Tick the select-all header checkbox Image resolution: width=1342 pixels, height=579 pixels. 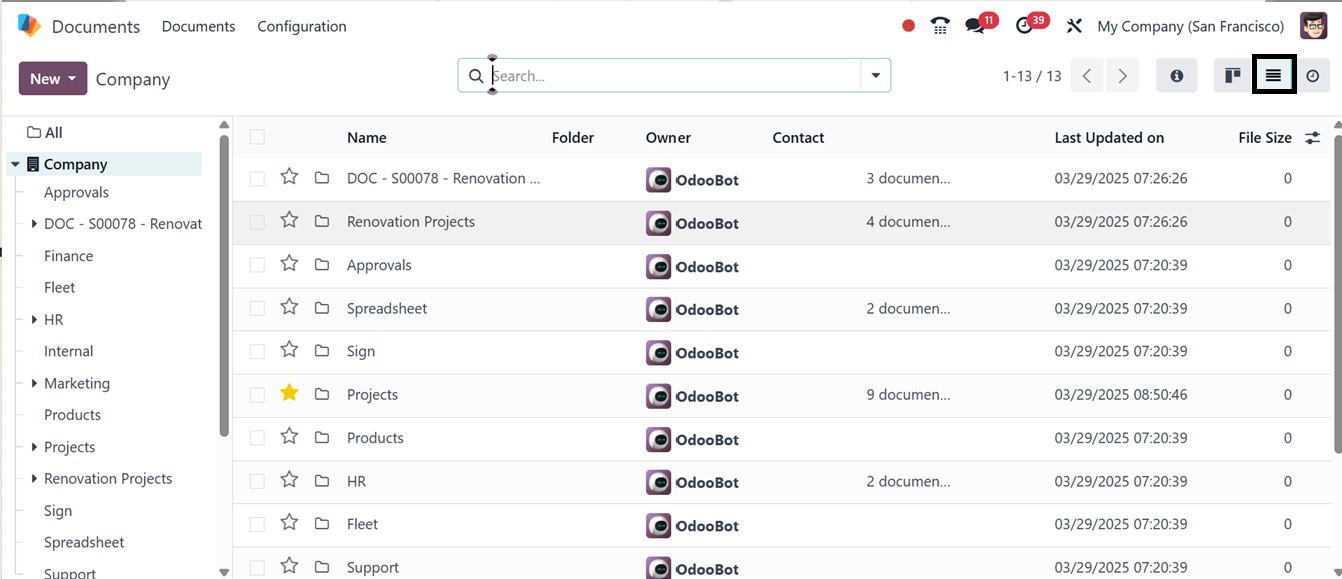[x=257, y=138]
